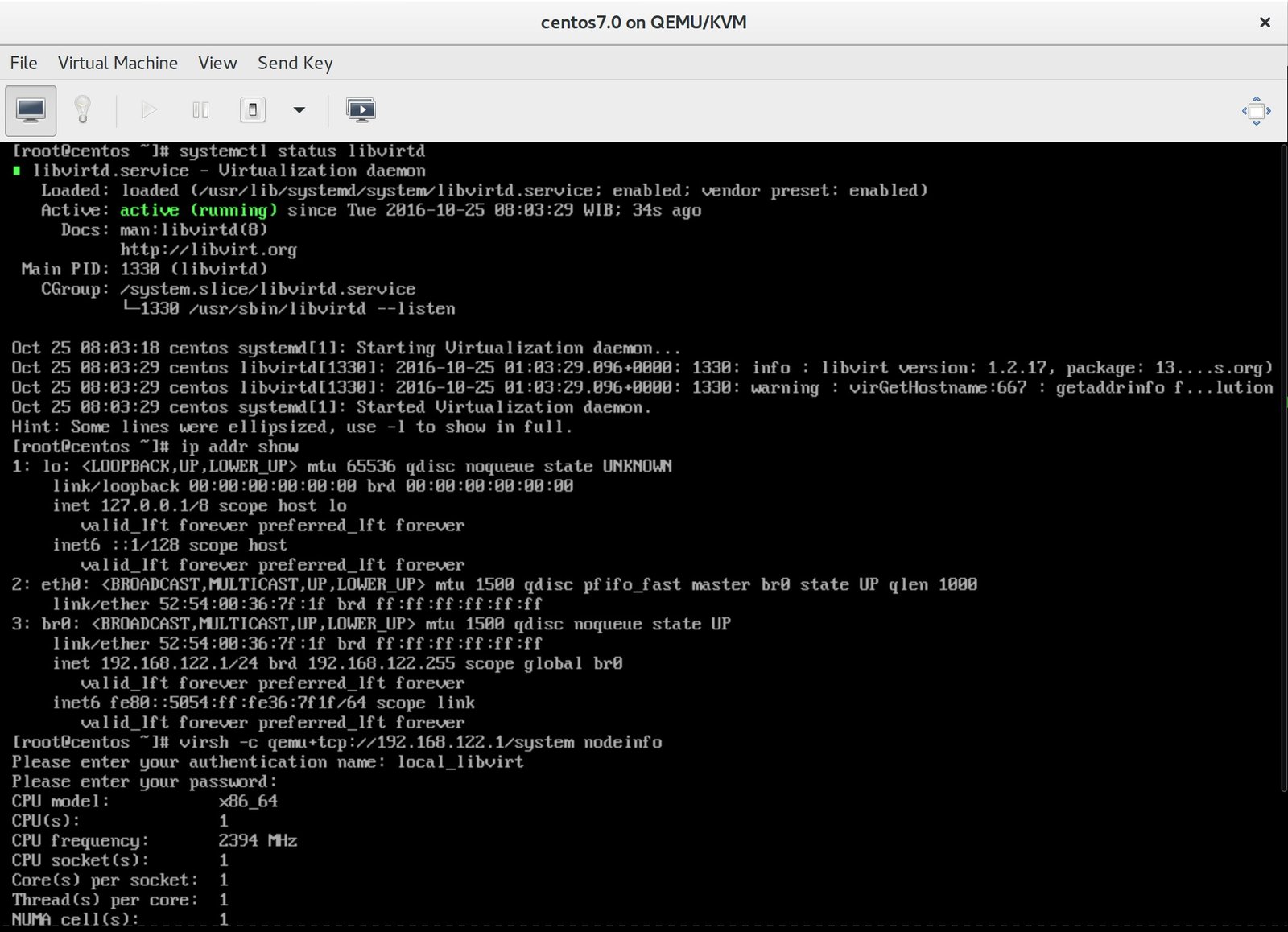Open the View menu
Screen dimensions: 1288x932
click(x=217, y=63)
